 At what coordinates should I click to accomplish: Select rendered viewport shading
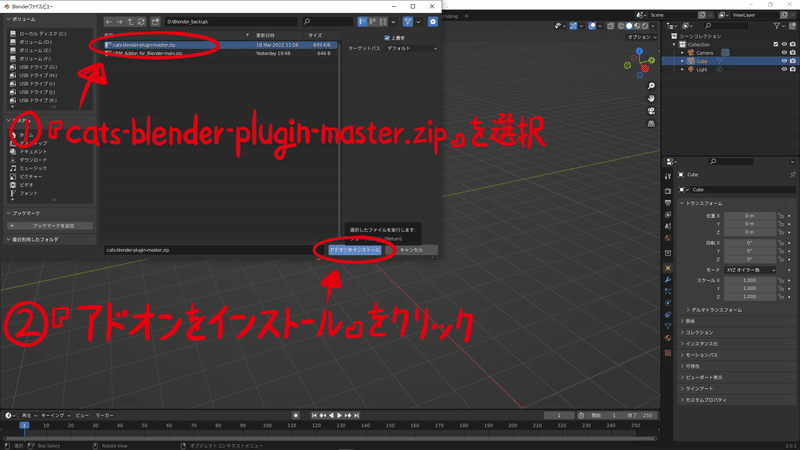(x=645, y=26)
